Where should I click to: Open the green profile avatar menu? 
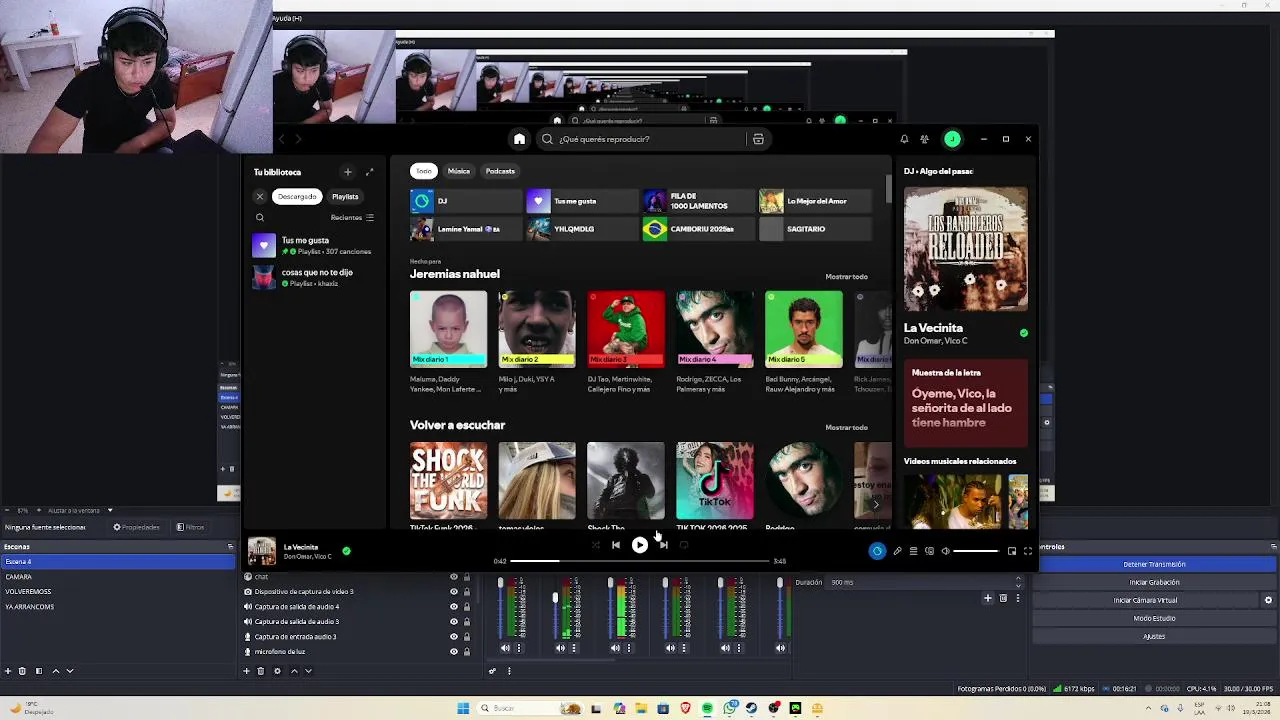(x=952, y=139)
